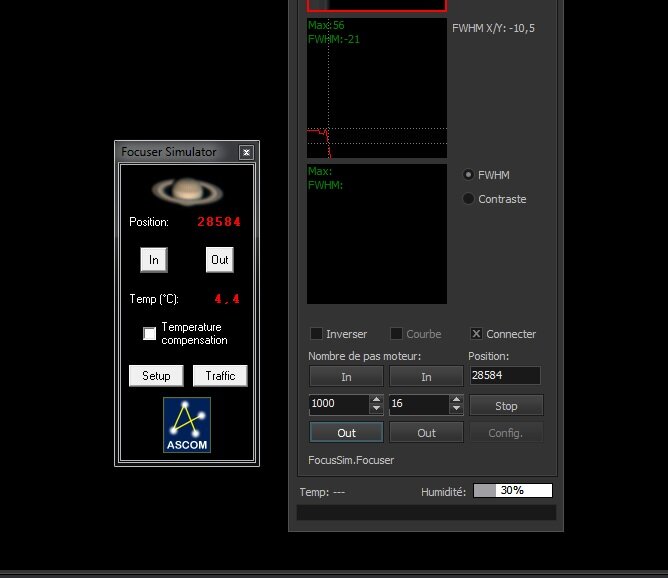The image size is (668, 578).
Task: Click Out button below 16 steps
Action: 426,433
